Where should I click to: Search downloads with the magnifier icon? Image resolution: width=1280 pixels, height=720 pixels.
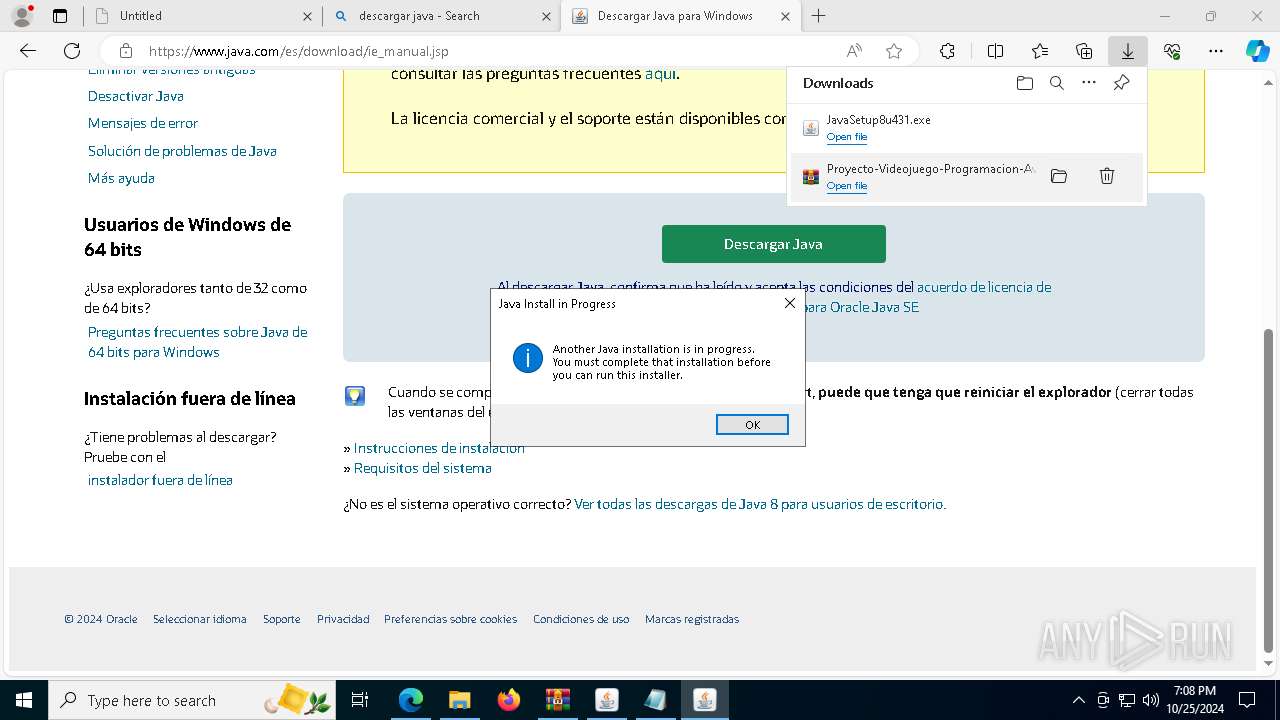1057,83
